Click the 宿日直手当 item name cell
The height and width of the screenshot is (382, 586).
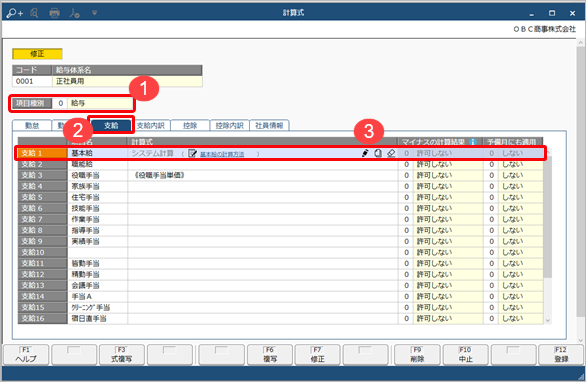(x=98, y=319)
